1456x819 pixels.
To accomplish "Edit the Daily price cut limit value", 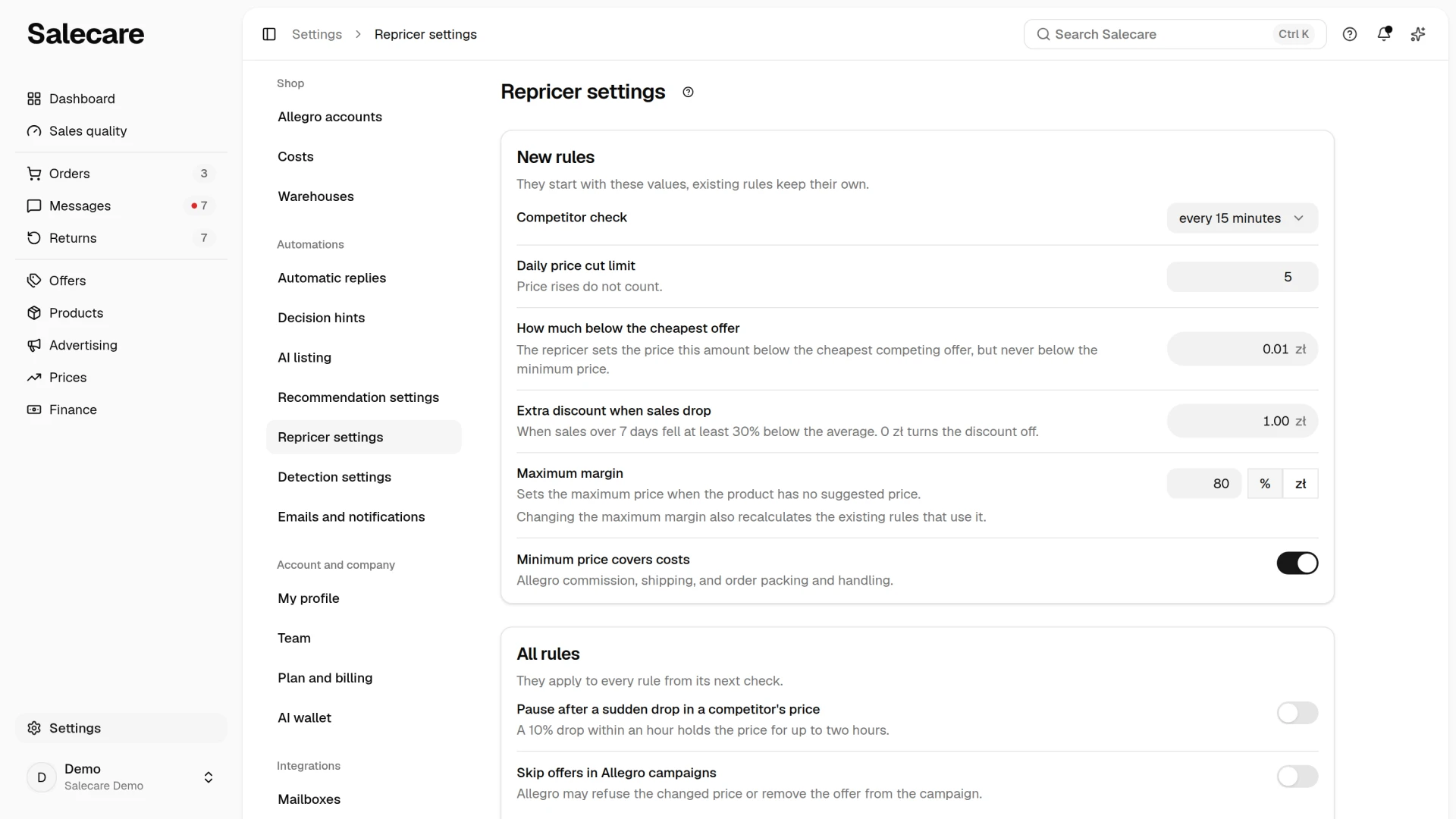I will (1242, 277).
